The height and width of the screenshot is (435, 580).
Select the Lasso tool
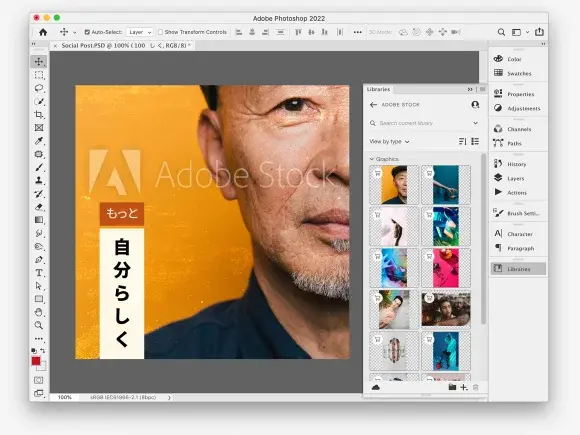click(39, 88)
